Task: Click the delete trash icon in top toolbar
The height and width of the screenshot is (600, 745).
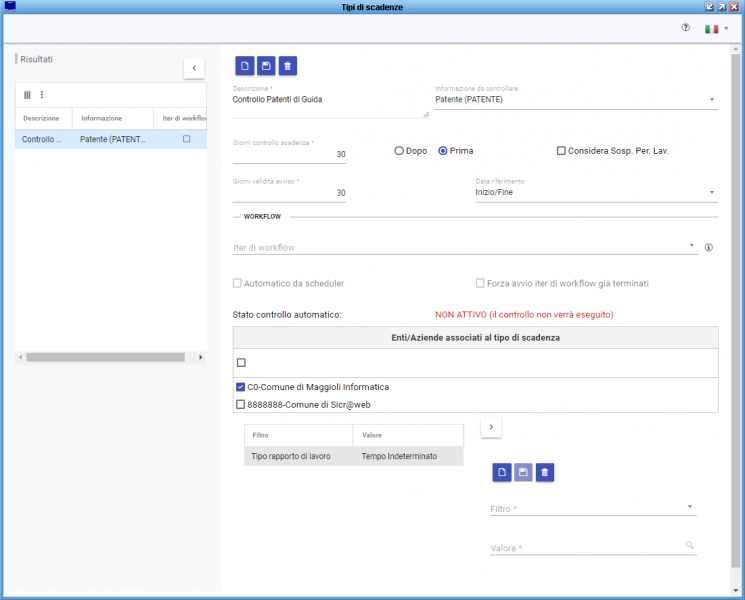Action: (x=288, y=66)
